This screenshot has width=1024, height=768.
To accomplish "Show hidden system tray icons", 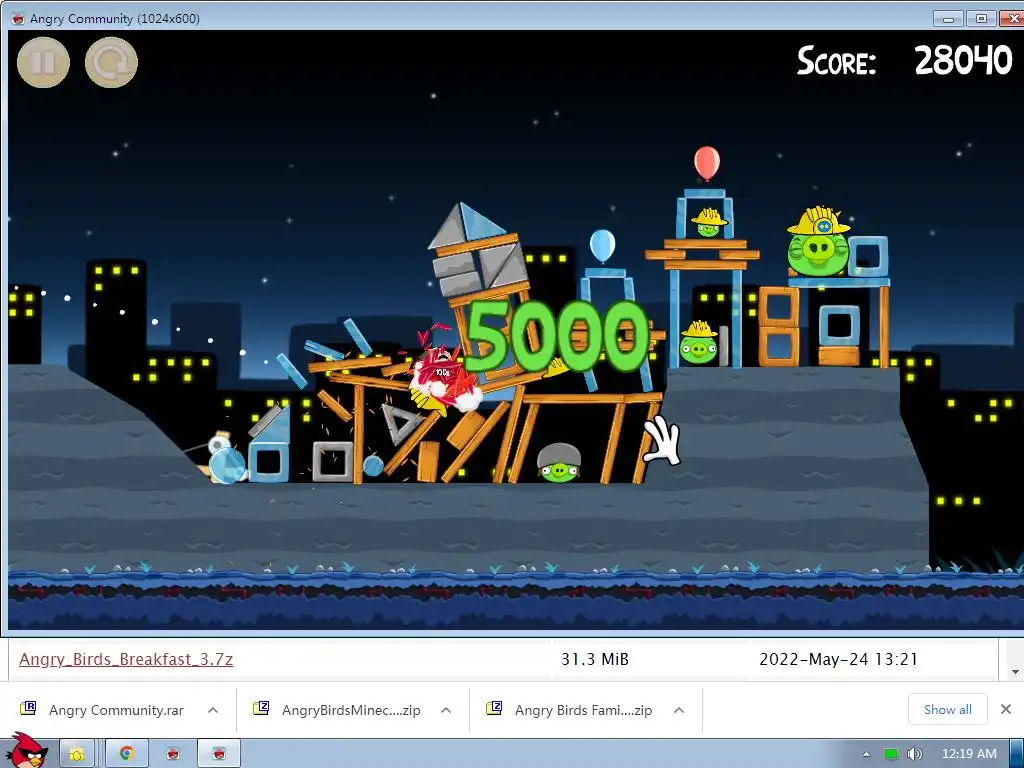I will (x=866, y=754).
